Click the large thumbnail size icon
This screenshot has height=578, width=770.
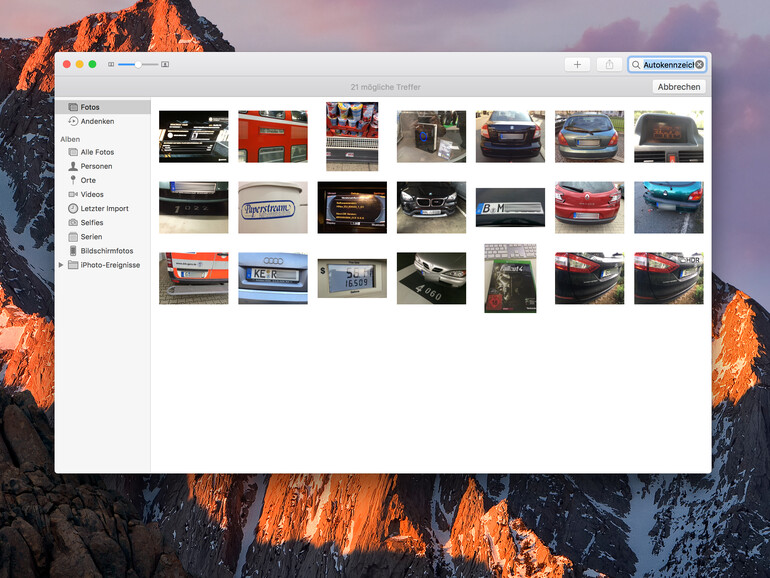point(165,64)
